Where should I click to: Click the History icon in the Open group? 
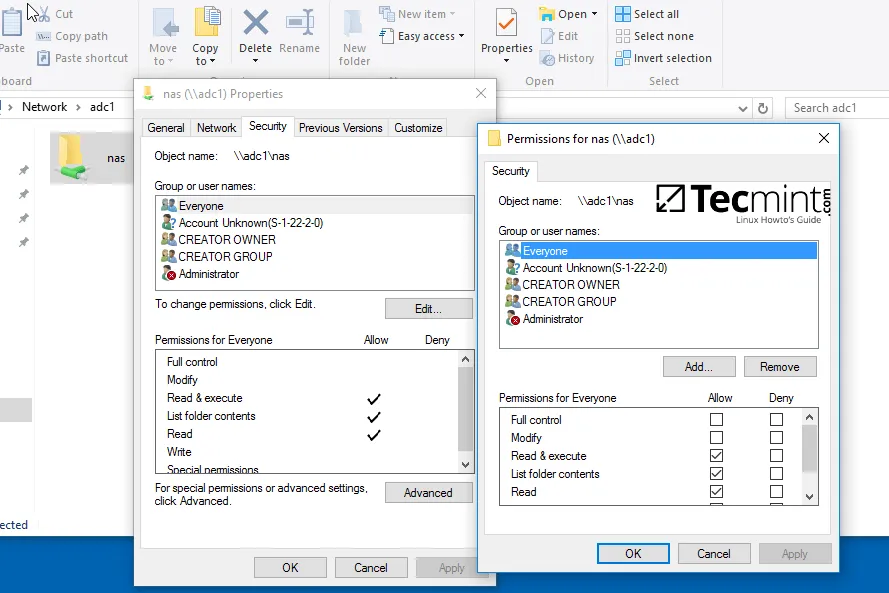[545, 58]
